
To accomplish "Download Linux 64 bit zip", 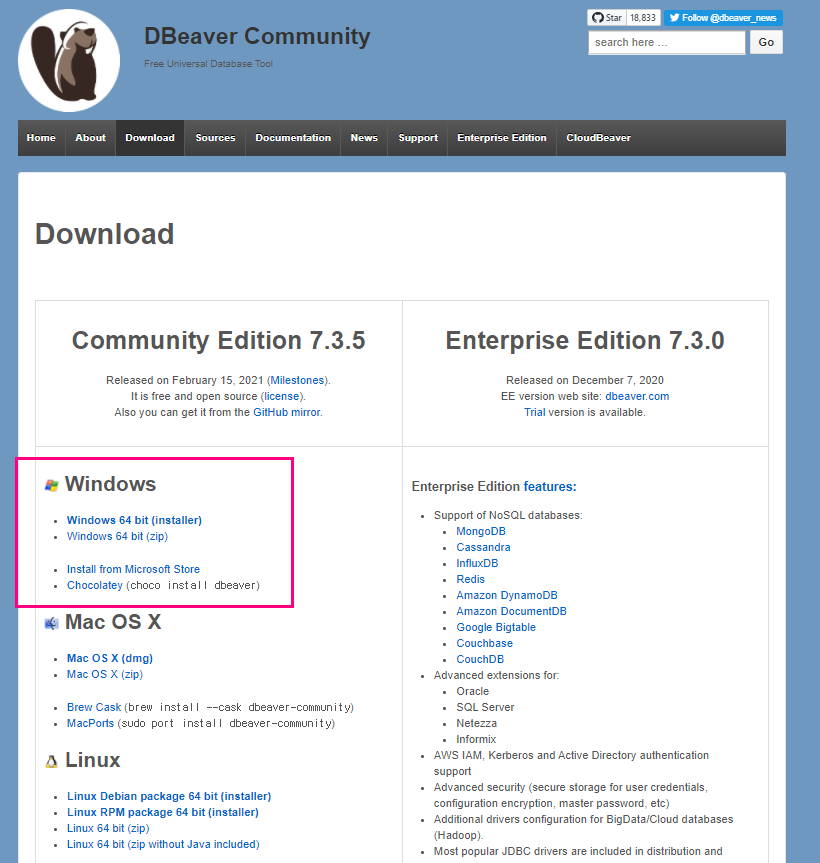I will click(108, 828).
